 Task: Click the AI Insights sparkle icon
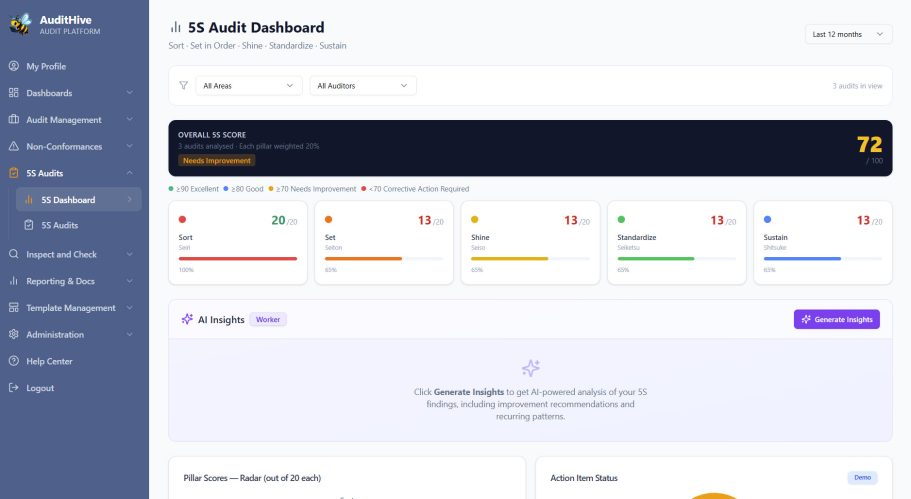click(187, 319)
